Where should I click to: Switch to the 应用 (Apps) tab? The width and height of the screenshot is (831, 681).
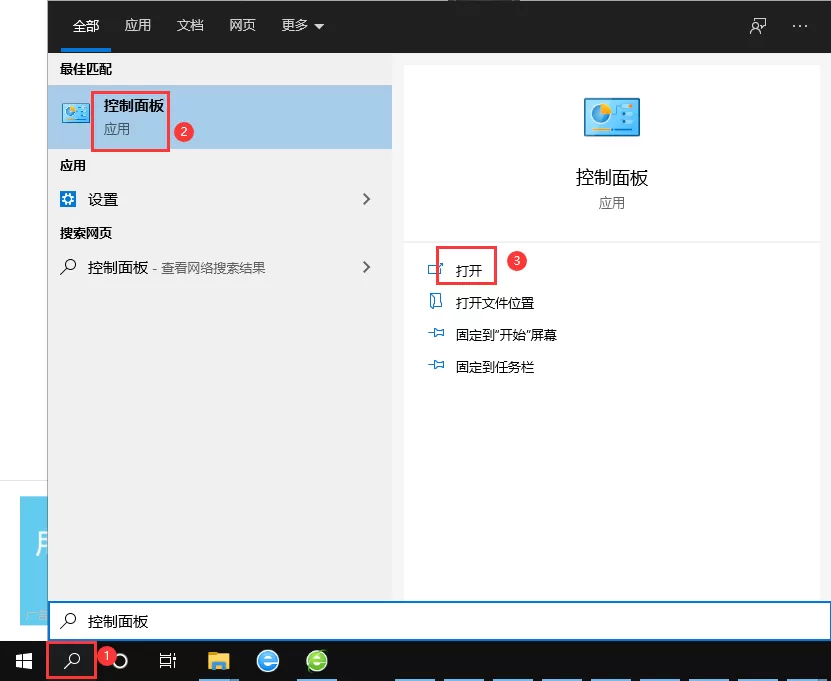click(x=137, y=26)
